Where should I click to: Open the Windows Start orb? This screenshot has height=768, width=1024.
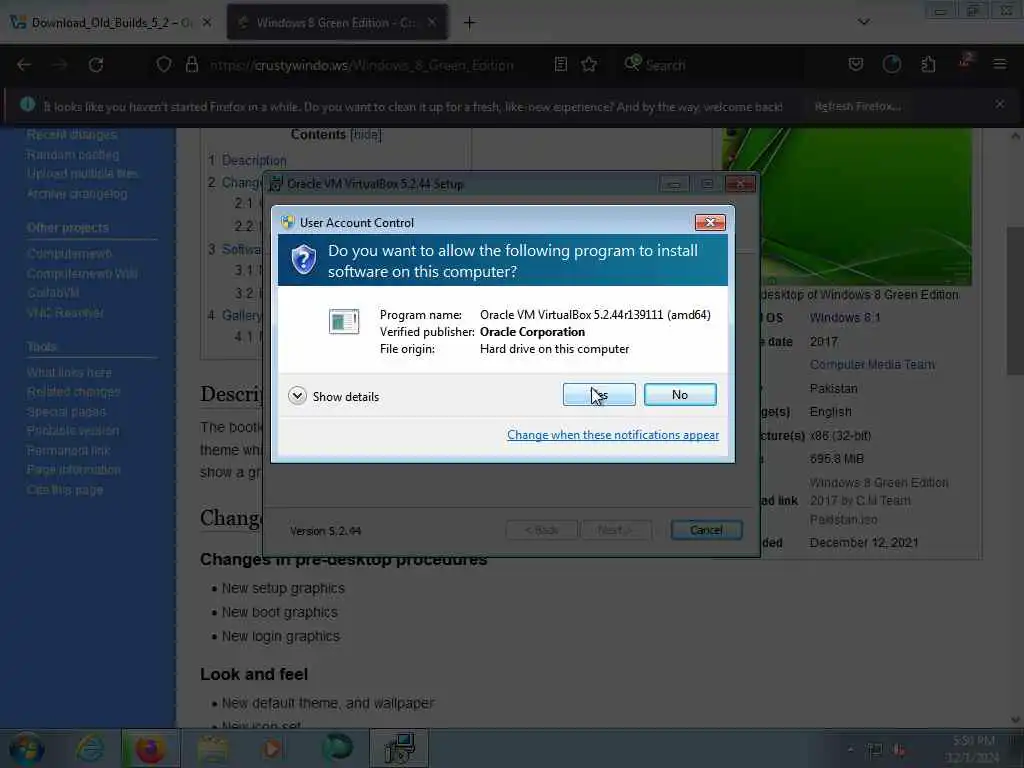27,749
